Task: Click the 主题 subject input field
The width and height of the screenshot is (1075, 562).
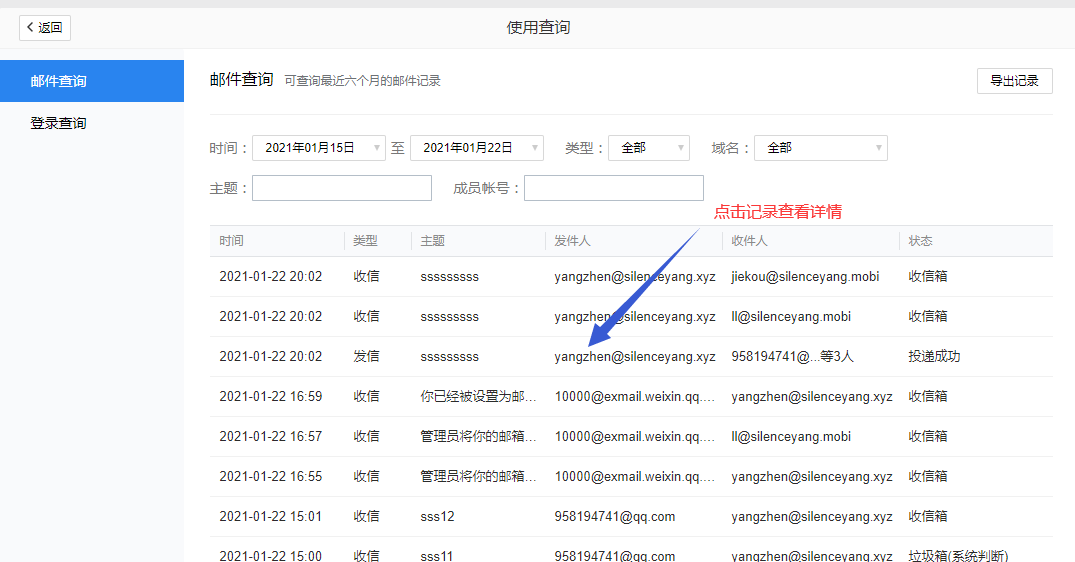Action: pyautogui.click(x=341, y=188)
